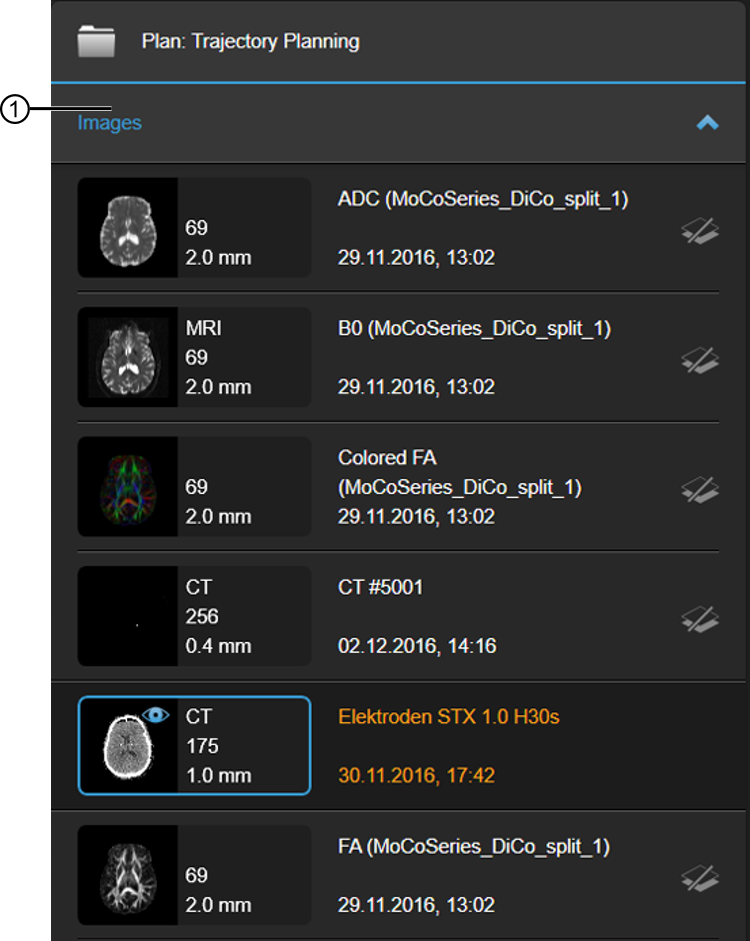The height and width of the screenshot is (941, 750).
Task: Toggle the layer icon for ADC series
Action: click(700, 231)
